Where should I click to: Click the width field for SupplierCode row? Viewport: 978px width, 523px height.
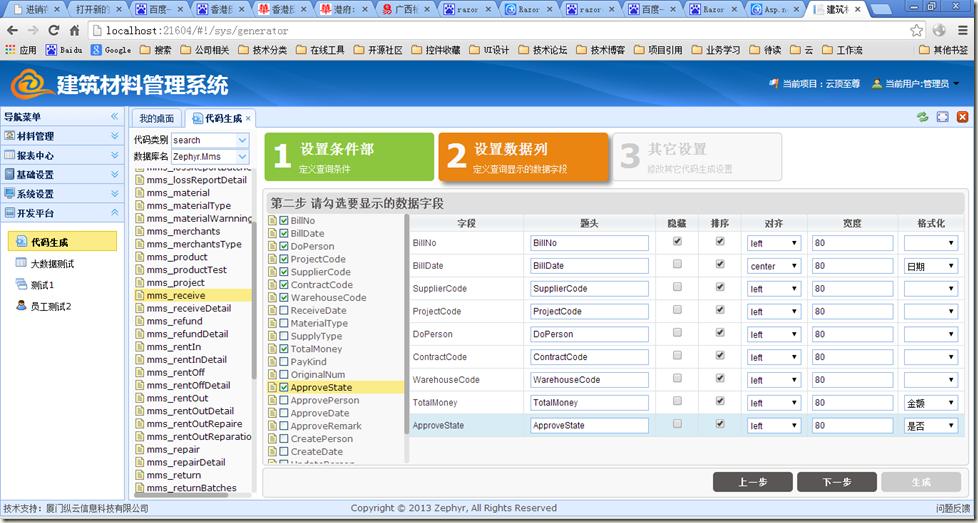tap(851, 289)
